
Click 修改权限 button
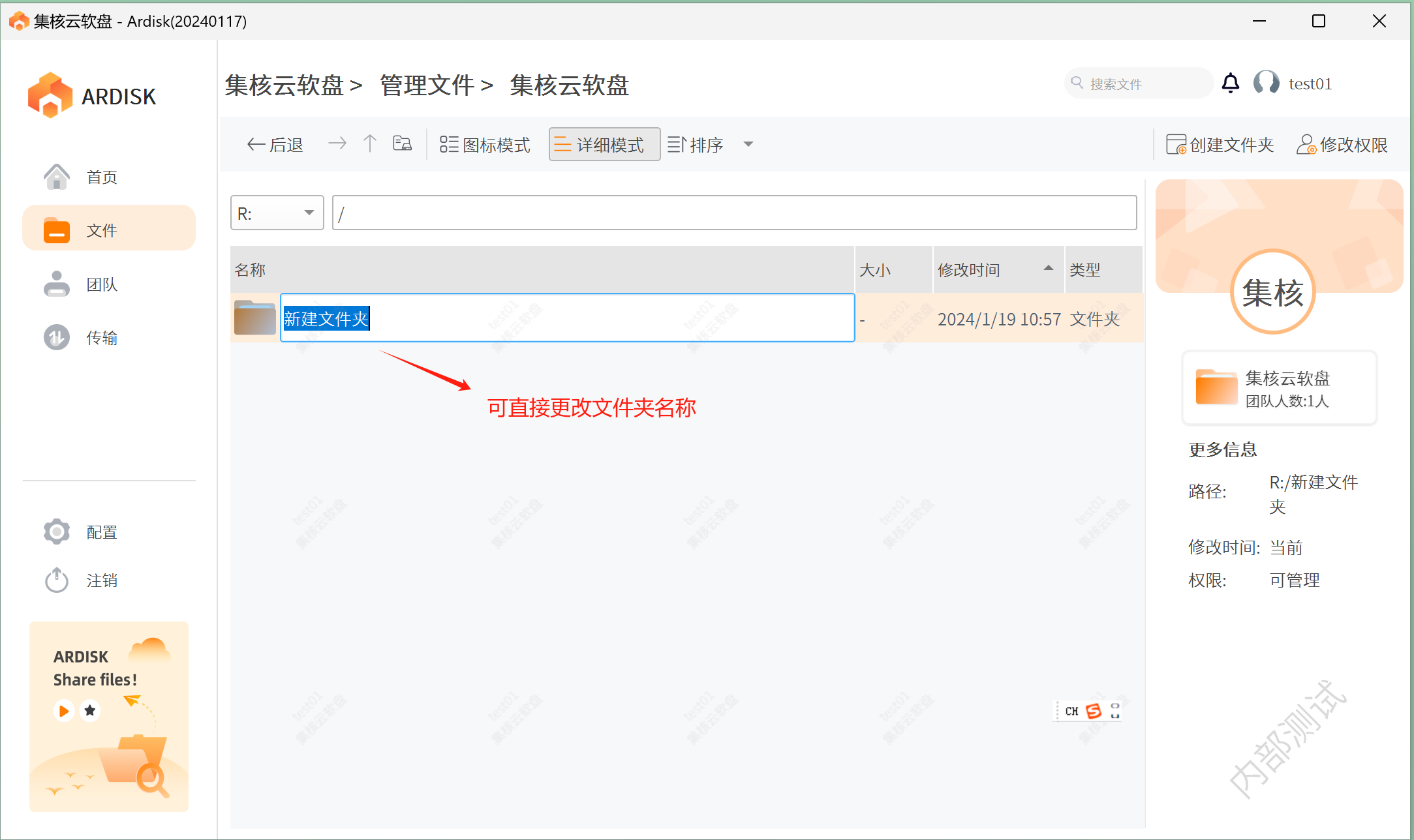(x=1342, y=144)
